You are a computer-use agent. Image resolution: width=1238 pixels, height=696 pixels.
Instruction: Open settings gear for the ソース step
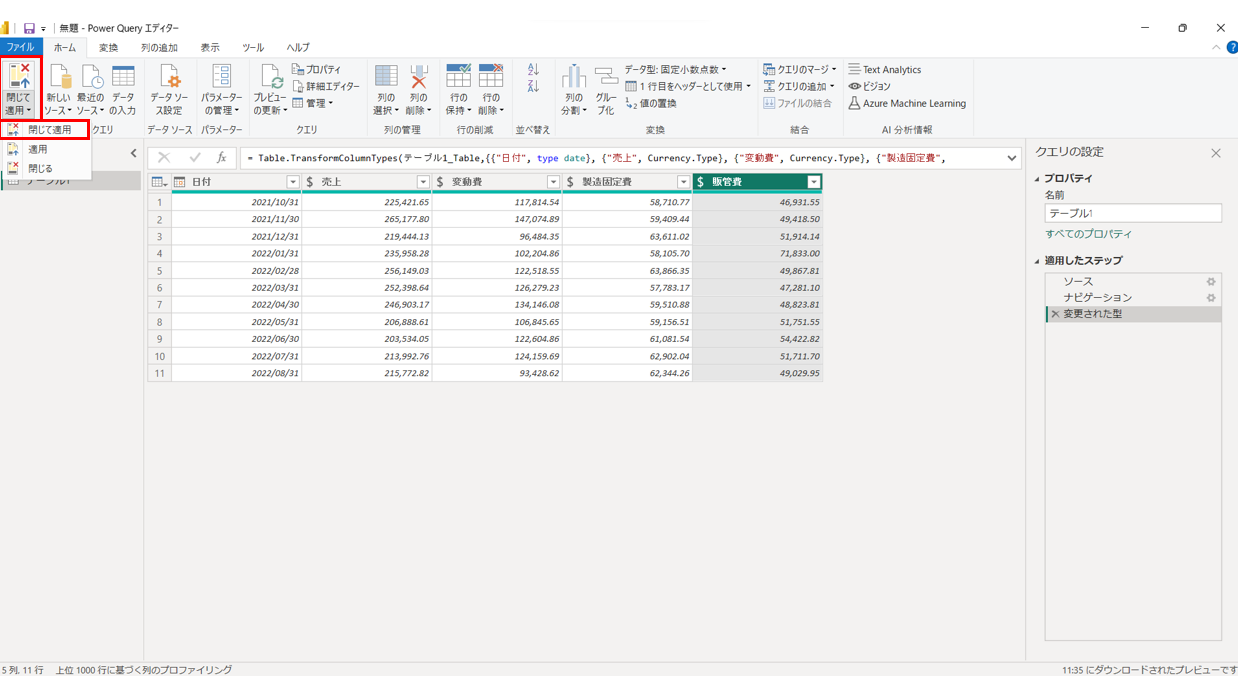click(1211, 282)
